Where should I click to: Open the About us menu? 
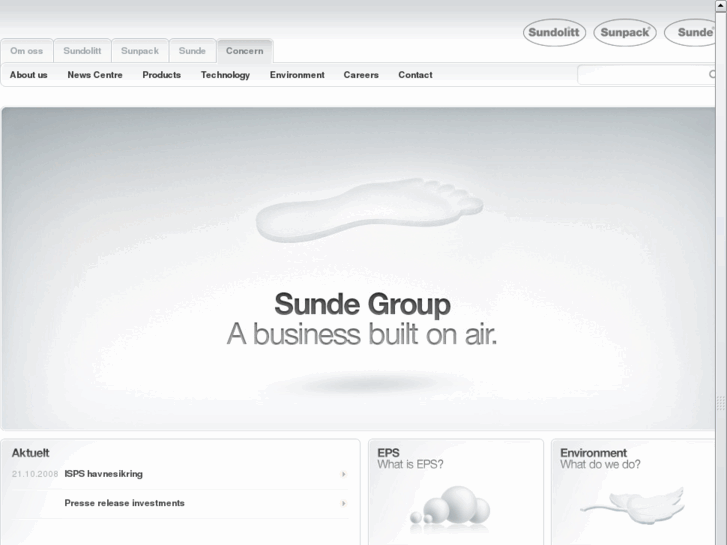click(29, 75)
